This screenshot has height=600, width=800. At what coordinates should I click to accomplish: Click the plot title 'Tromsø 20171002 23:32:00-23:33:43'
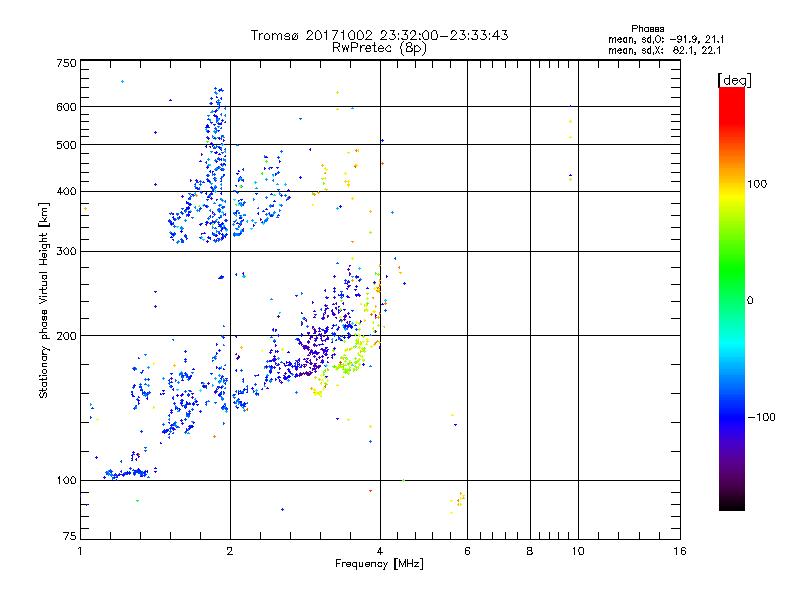[379, 35]
